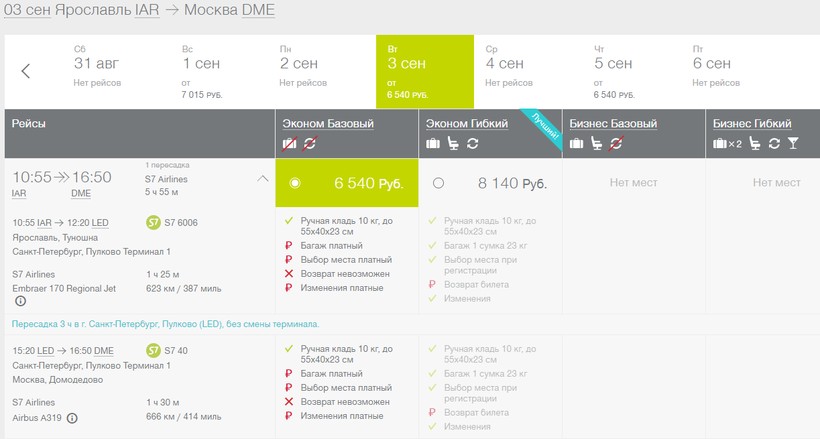Select the Вт 3 сен date tab
Screen dimensions: 820x439
click(x=425, y=72)
